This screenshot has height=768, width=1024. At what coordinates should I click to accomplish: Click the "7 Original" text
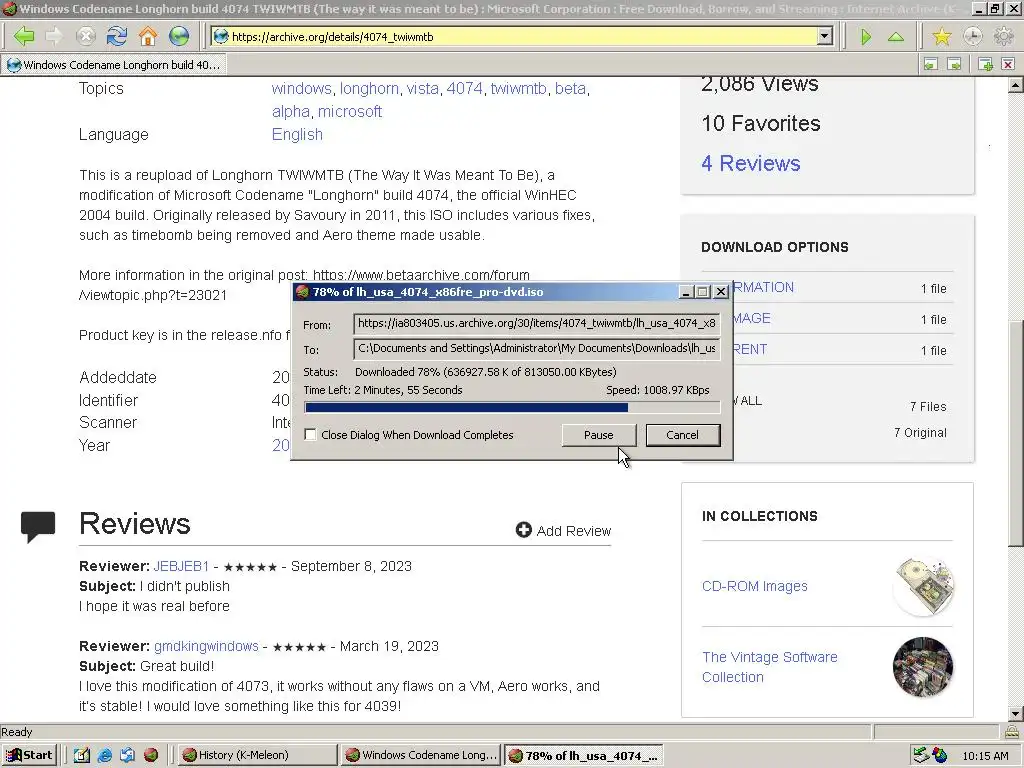coord(920,432)
